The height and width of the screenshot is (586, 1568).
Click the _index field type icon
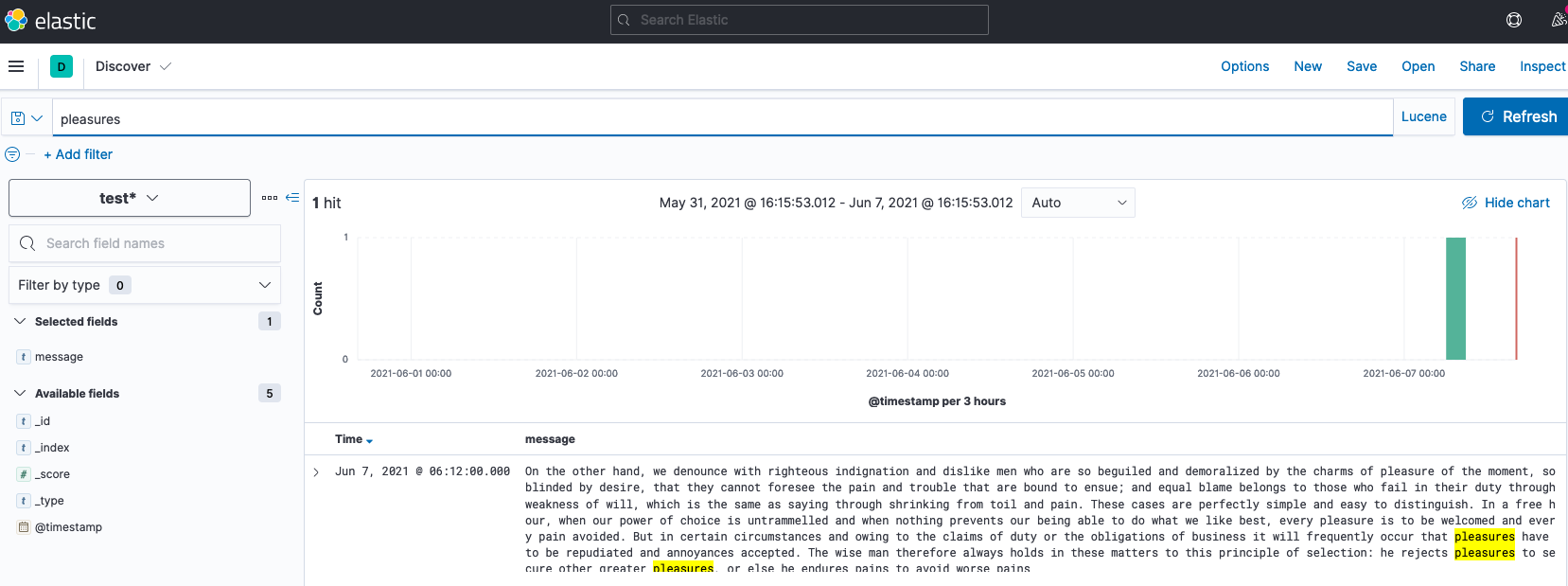24,448
